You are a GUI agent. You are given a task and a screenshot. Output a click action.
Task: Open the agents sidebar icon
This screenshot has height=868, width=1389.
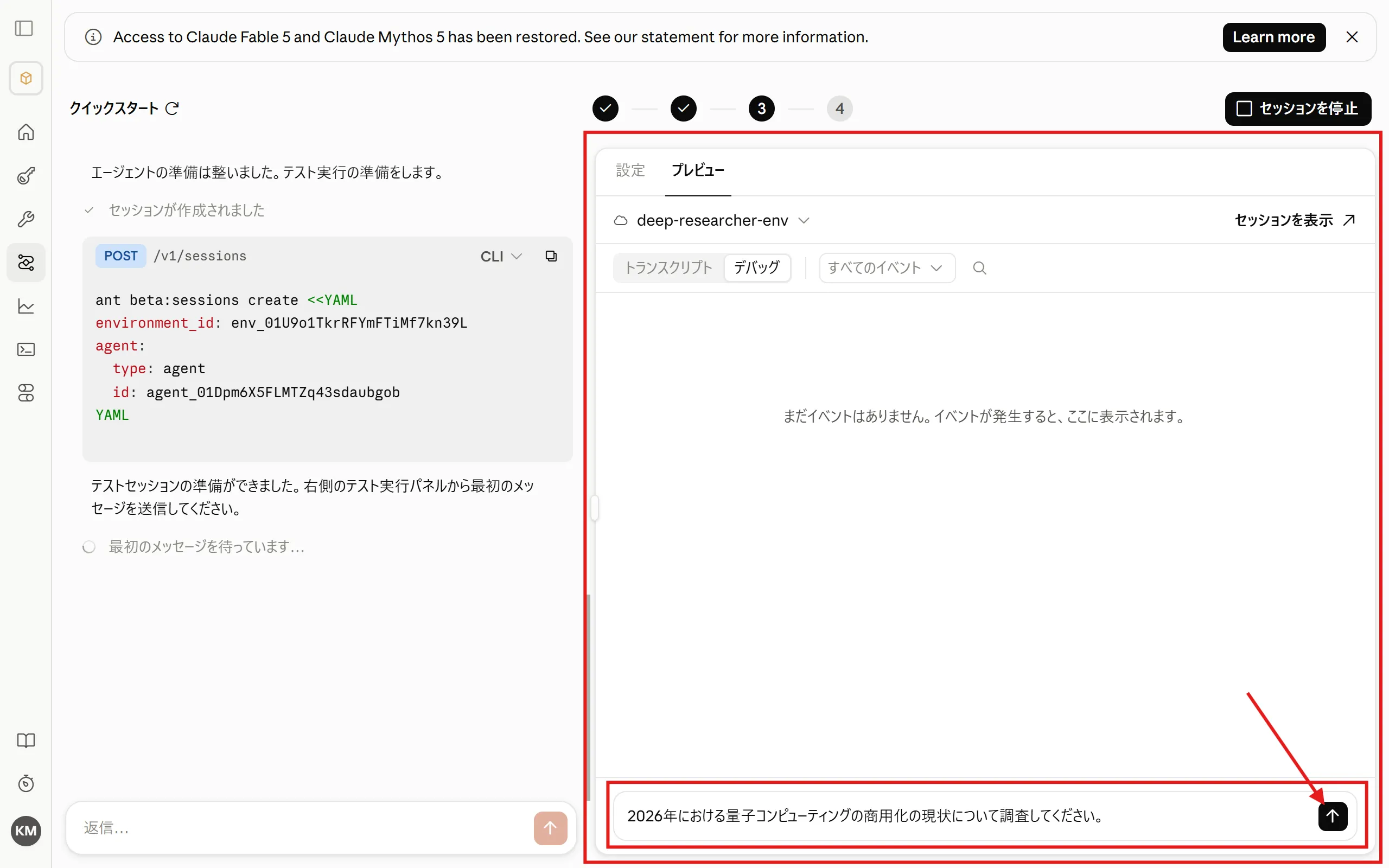click(x=26, y=263)
